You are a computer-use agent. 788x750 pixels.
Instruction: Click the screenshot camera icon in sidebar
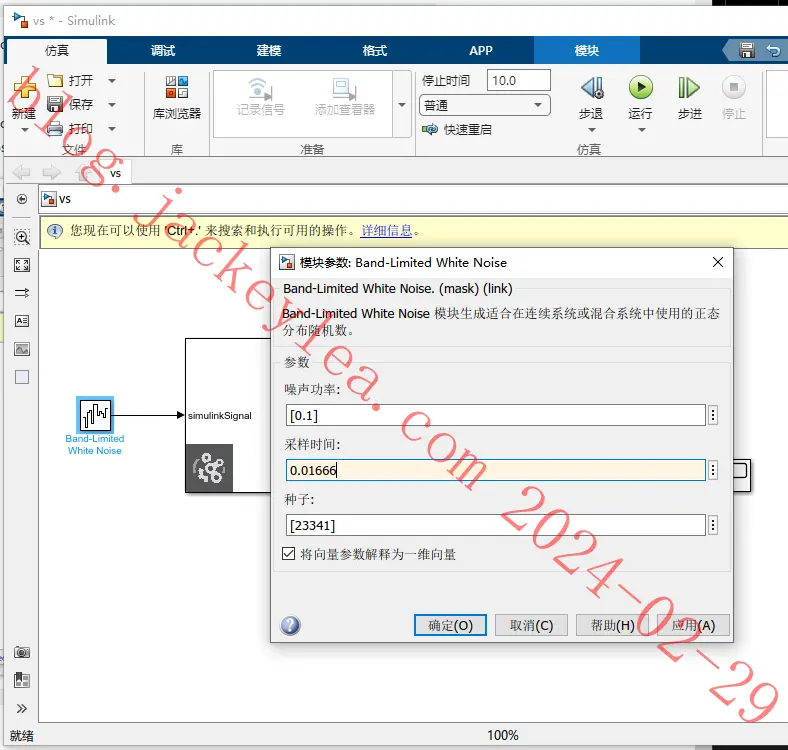[22, 652]
